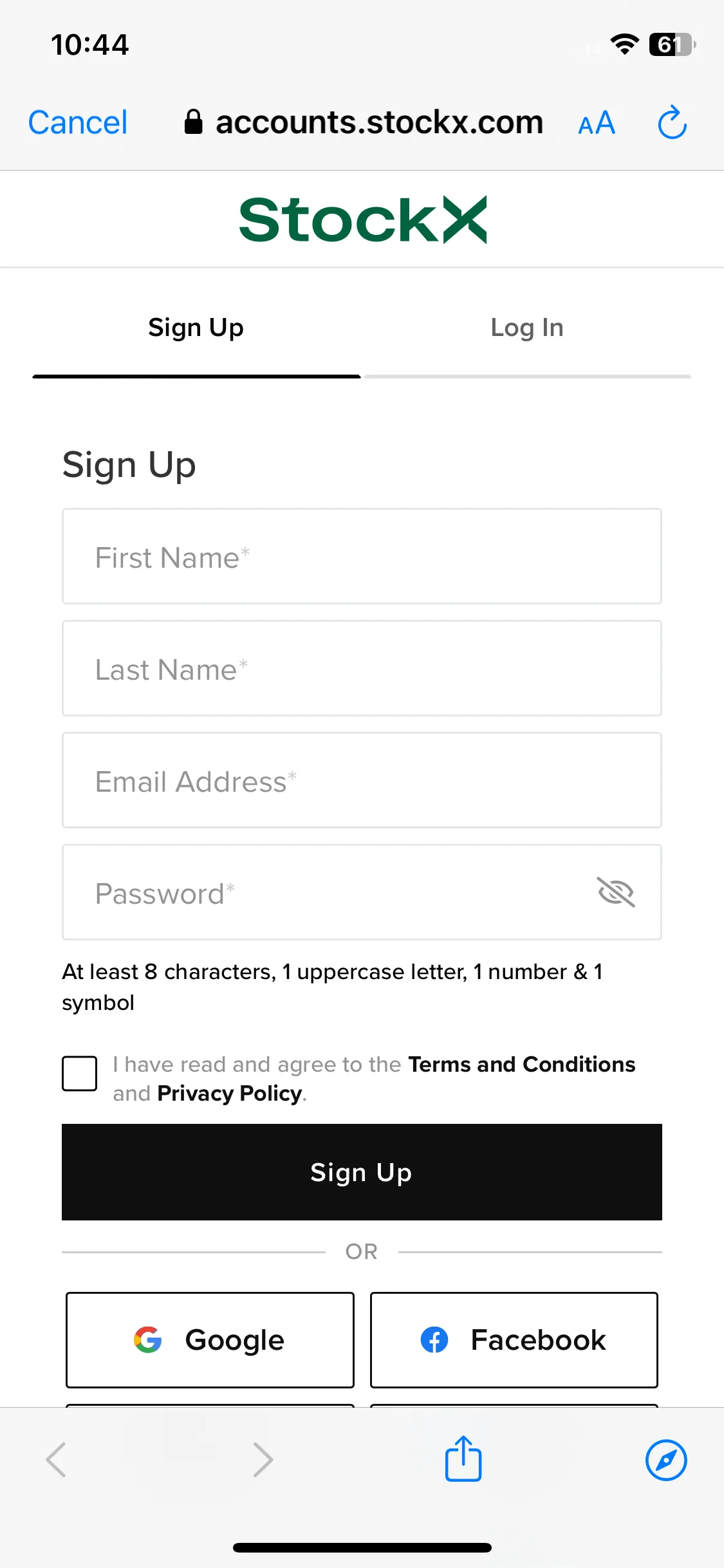724x1568 pixels.
Task: Open the AA text size menu
Action: (597, 123)
